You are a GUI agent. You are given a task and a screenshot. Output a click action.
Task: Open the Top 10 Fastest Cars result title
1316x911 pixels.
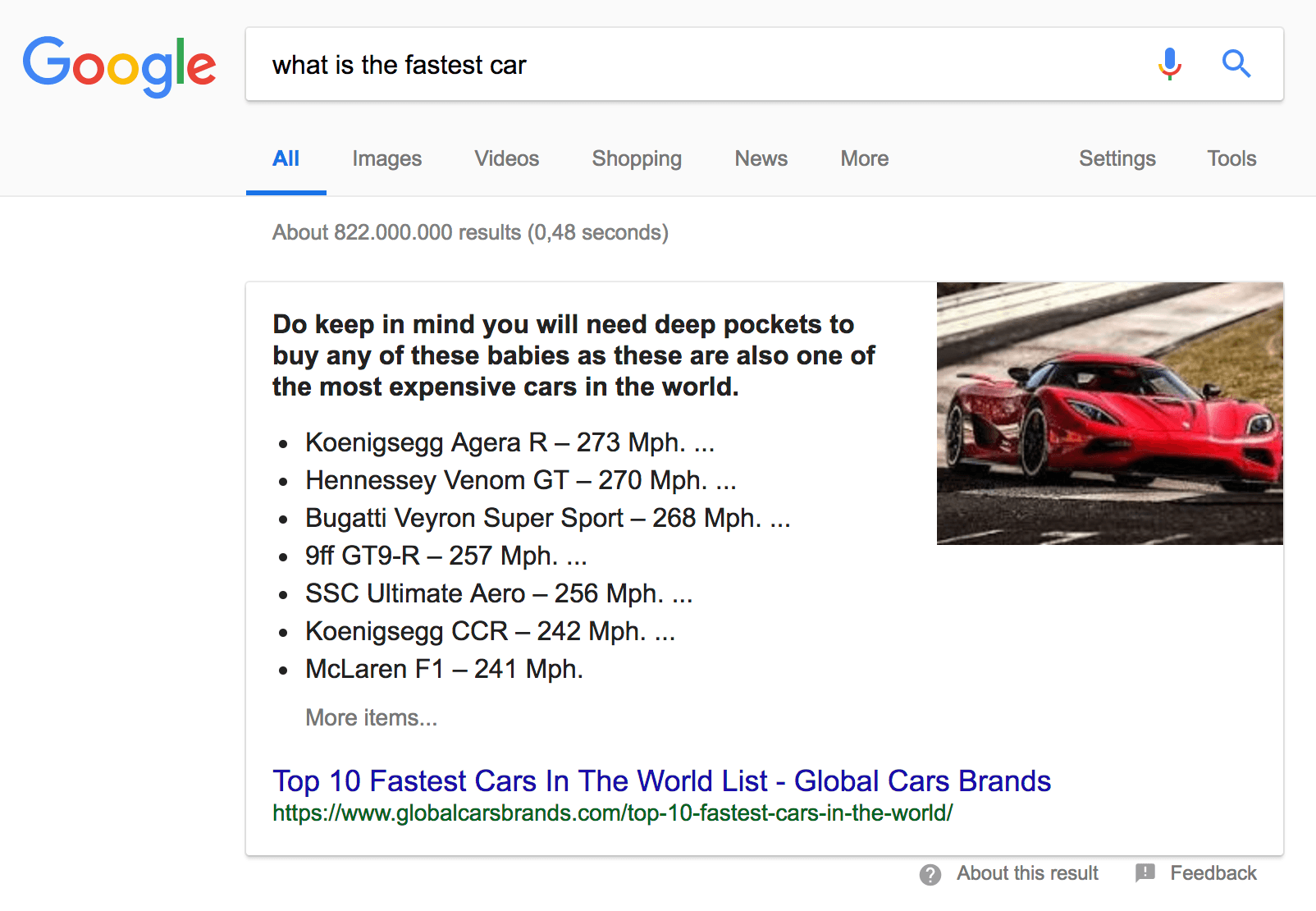coord(661,781)
